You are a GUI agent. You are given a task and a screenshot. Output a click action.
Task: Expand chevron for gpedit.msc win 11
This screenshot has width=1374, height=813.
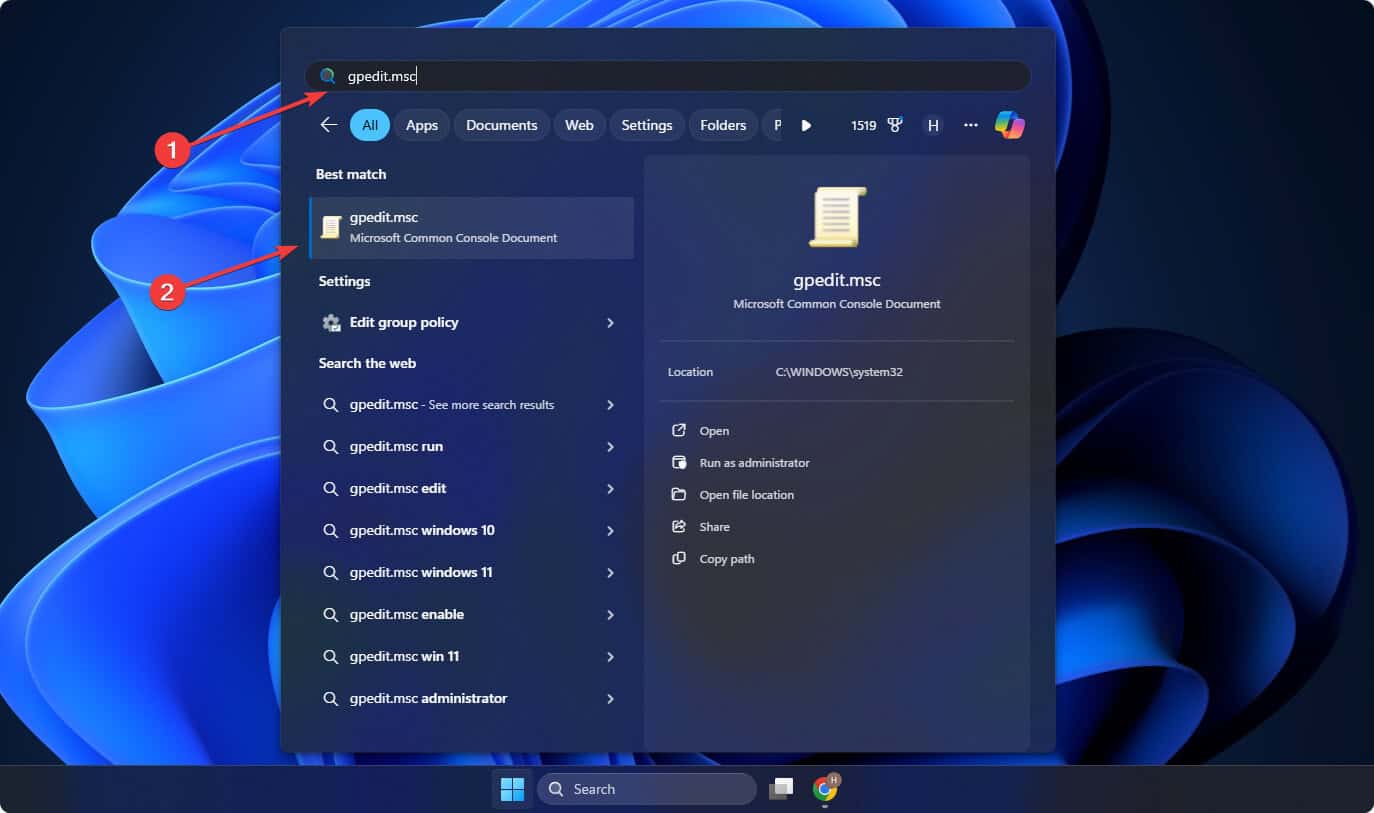point(610,657)
